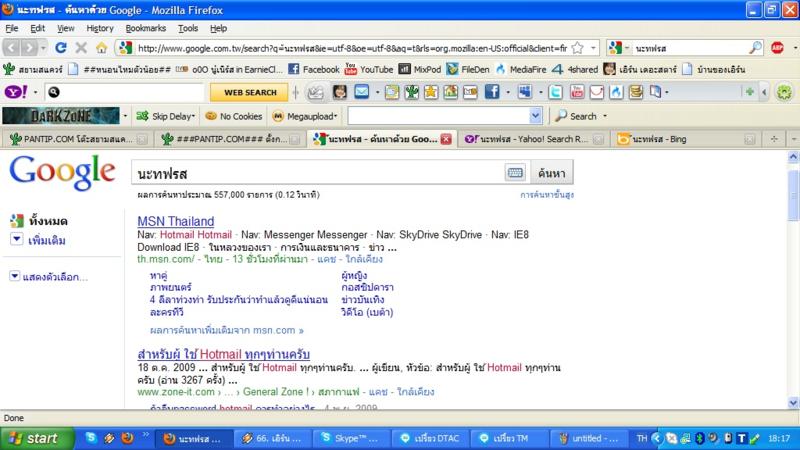Click Yahoo toolbar green settings gear
The image size is (800, 450).
(784, 92)
